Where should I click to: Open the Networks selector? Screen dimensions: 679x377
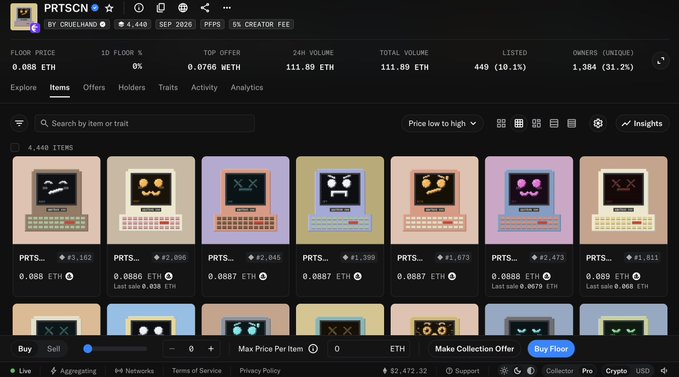point(134,371)
